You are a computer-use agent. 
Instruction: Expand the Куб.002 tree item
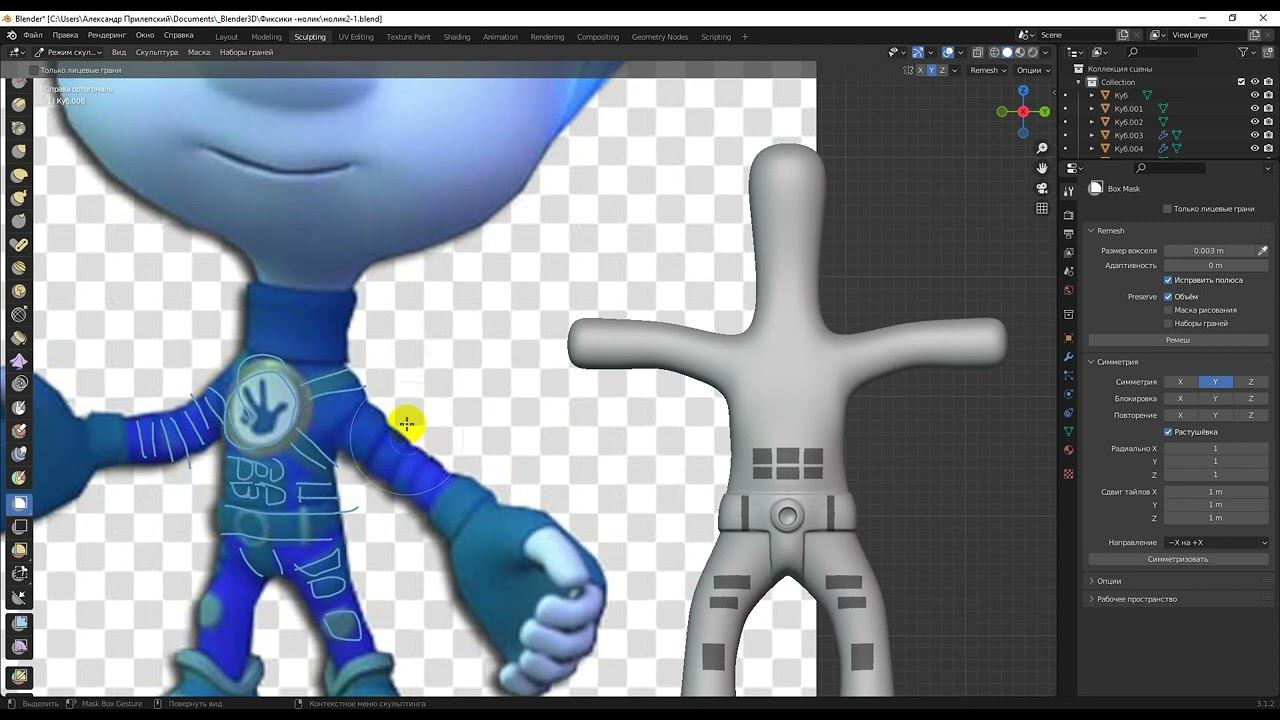(x=1091, y=122)
